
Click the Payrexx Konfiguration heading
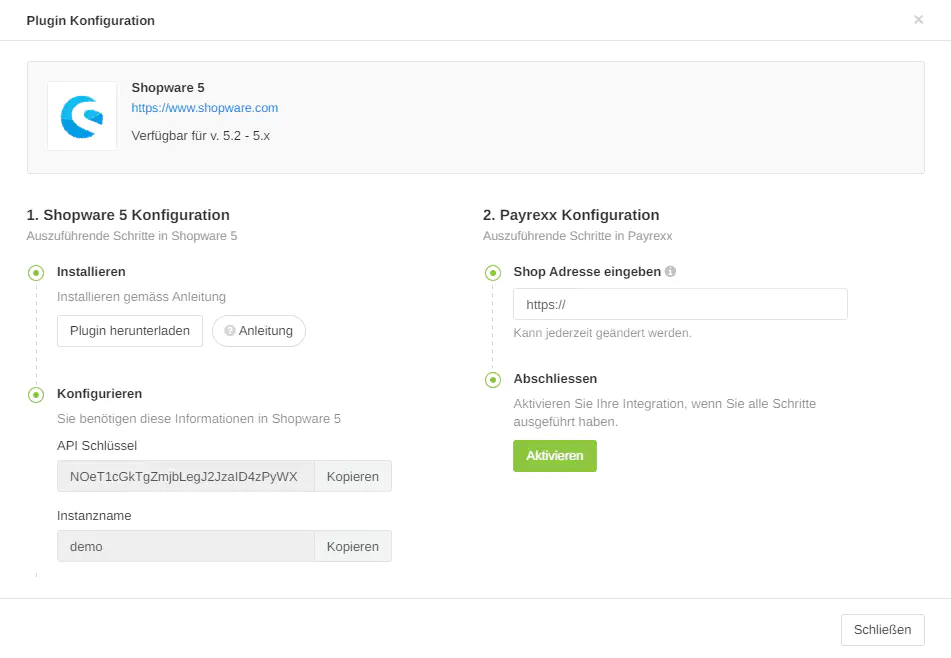[571, 215]
